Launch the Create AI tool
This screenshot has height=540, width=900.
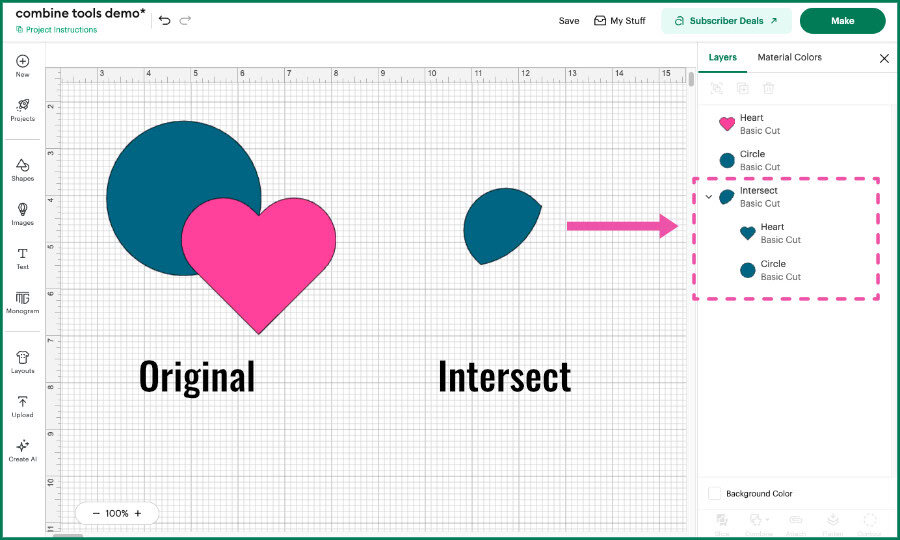(22, 450)
